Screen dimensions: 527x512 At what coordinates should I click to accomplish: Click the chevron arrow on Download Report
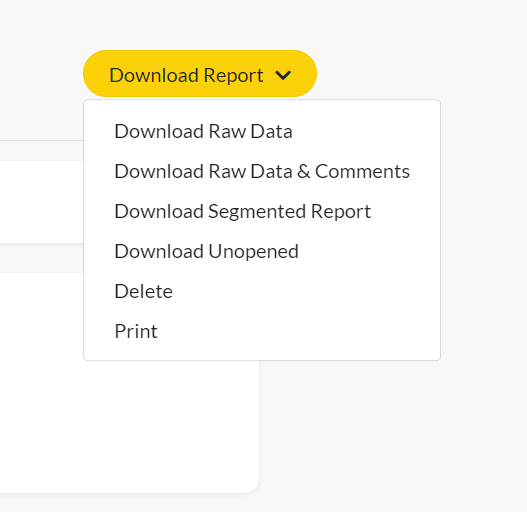283,75
